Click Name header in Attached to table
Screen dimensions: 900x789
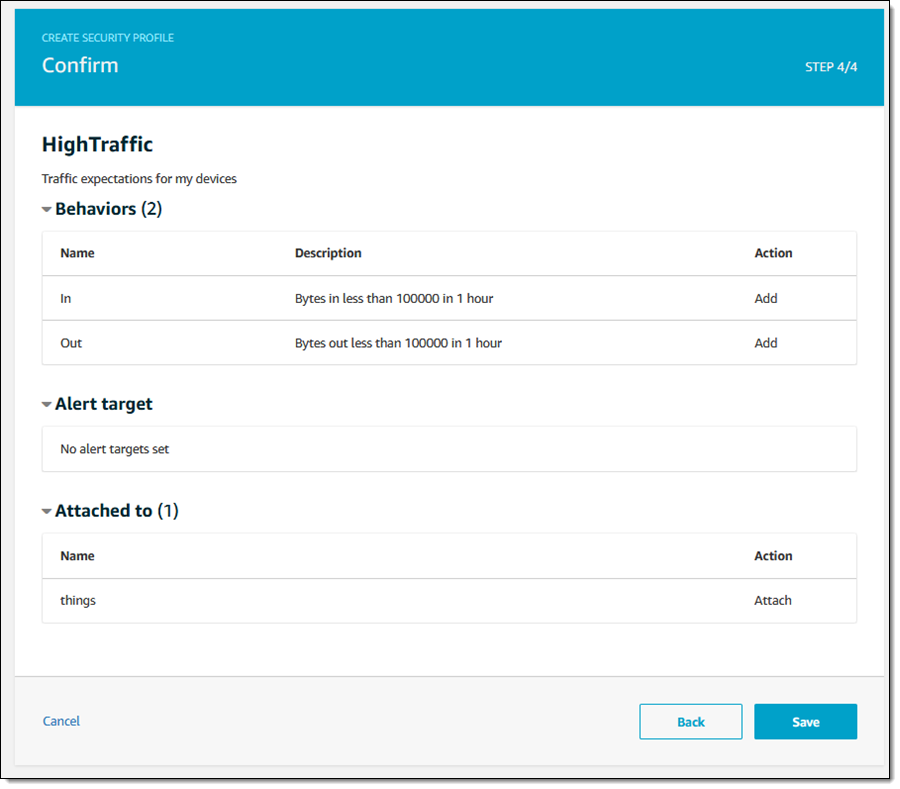pyautogui.click(x=77, y=556)
